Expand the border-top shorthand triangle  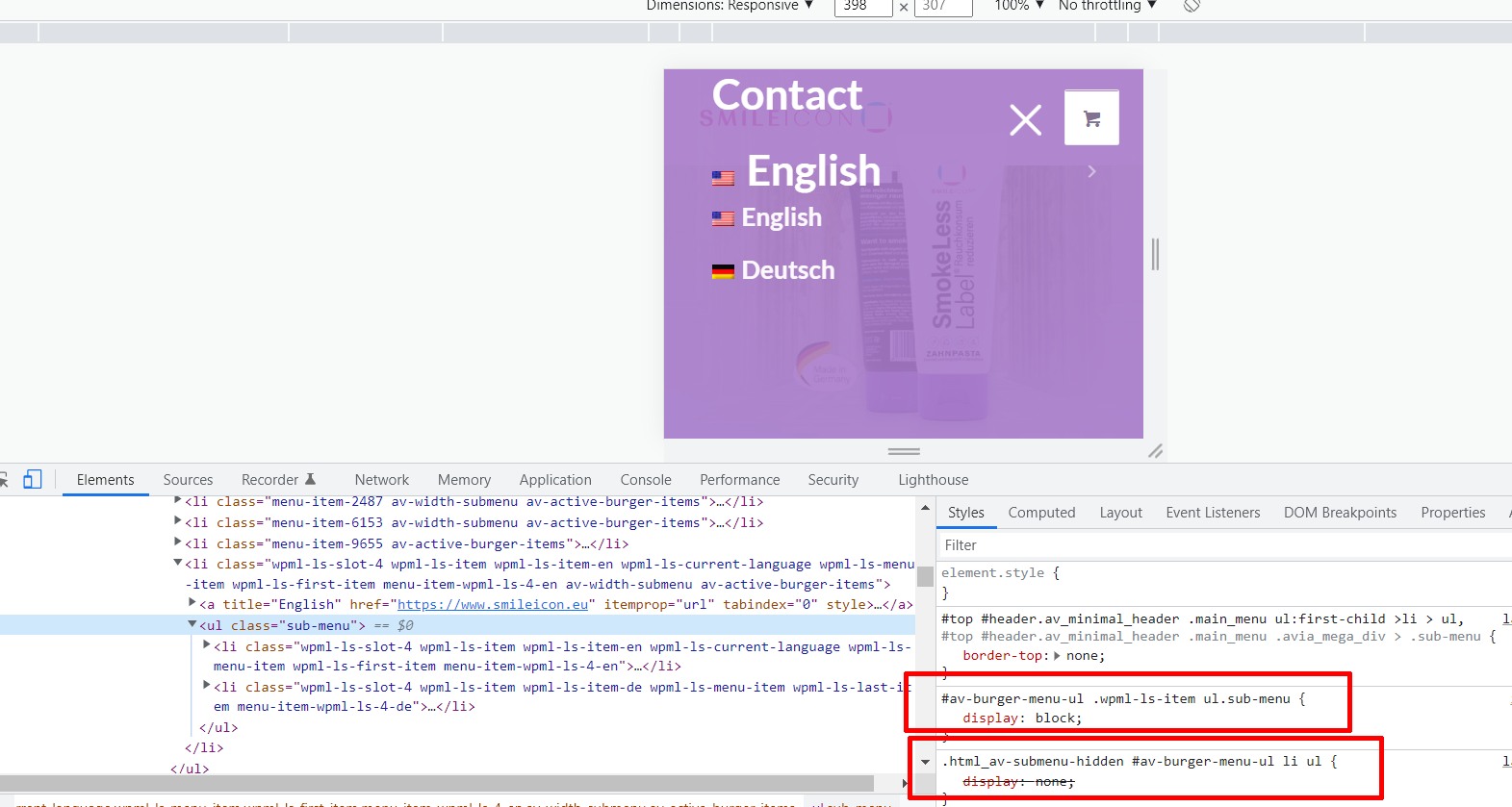coord(1058,655)
